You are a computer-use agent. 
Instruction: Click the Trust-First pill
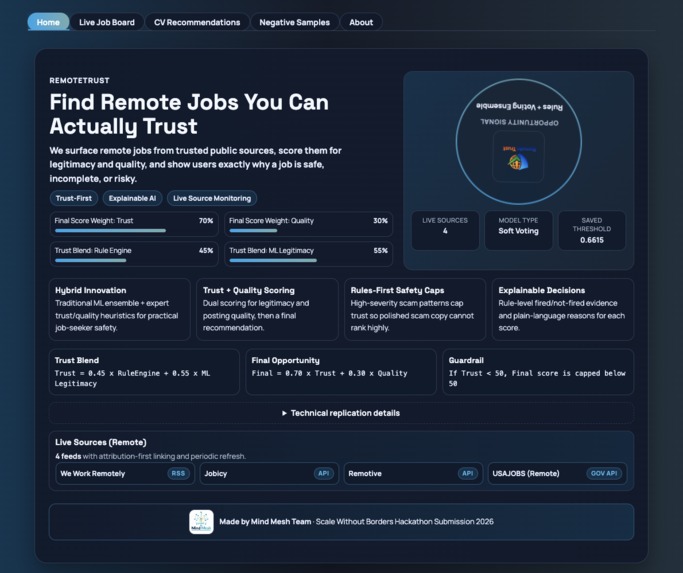pos(74,198)
